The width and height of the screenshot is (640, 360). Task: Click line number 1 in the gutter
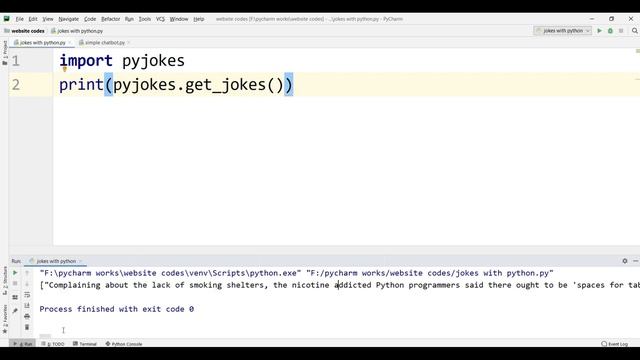(16, 61)
